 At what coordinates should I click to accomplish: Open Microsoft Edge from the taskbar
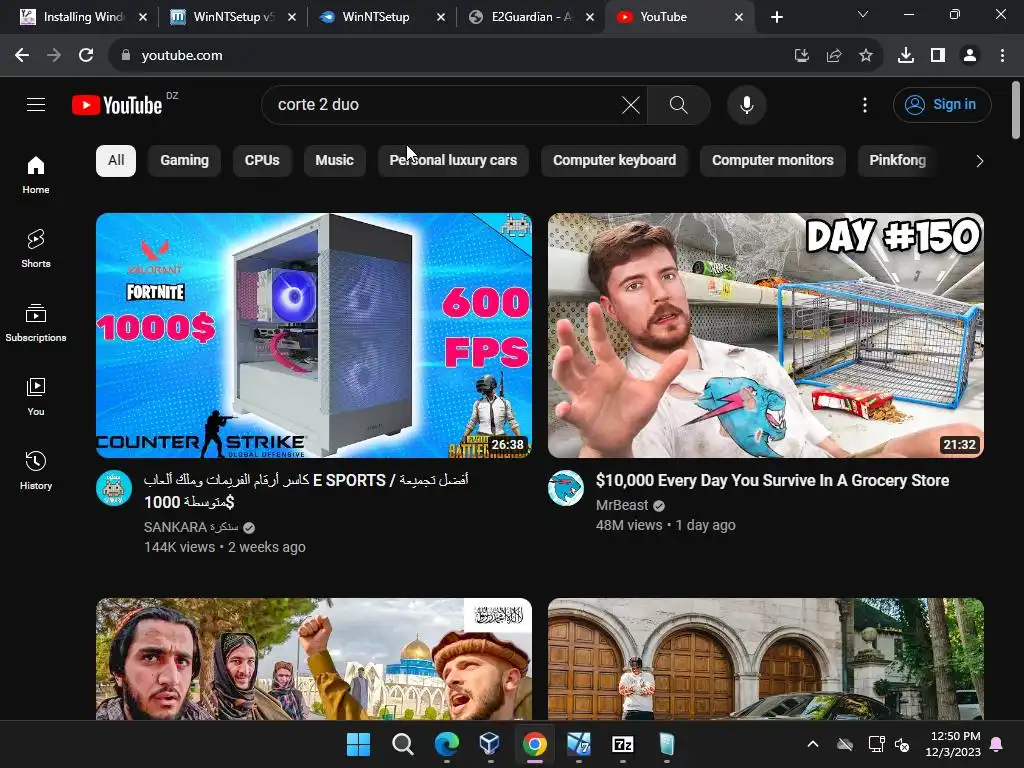447,744
